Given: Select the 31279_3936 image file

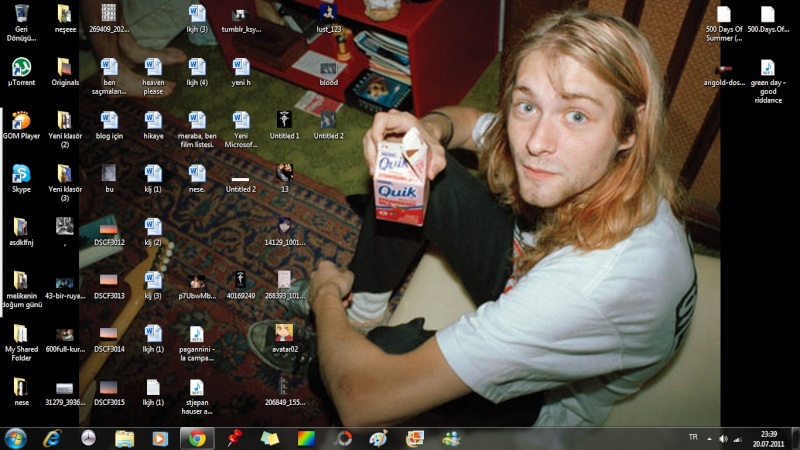Looking at the screenshot, I should 65,391.
